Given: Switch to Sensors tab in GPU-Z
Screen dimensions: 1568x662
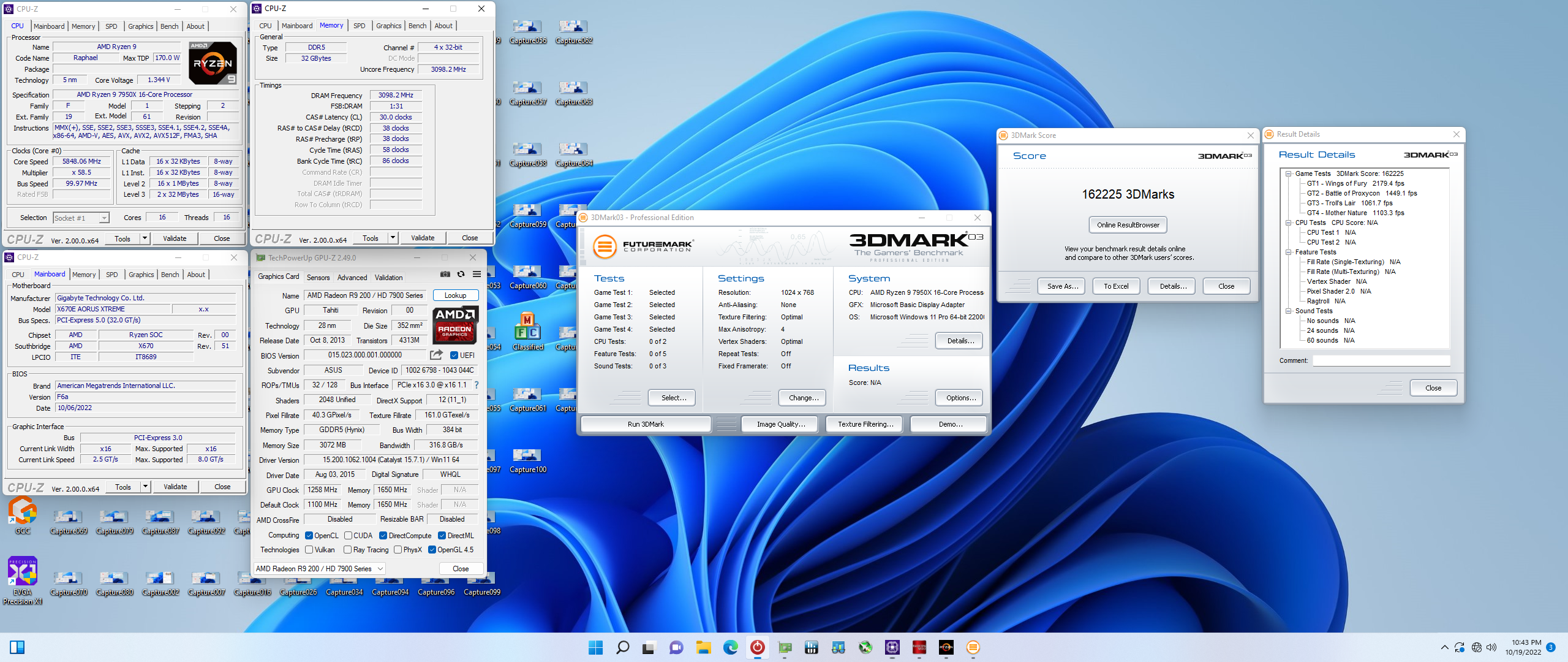Looking at the screenshot, I should click(x=318, y=278).
